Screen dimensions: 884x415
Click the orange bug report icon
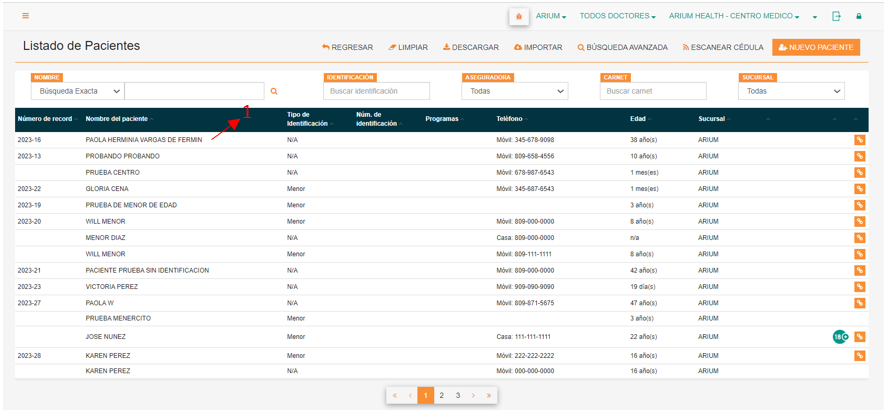coord(519,17)
